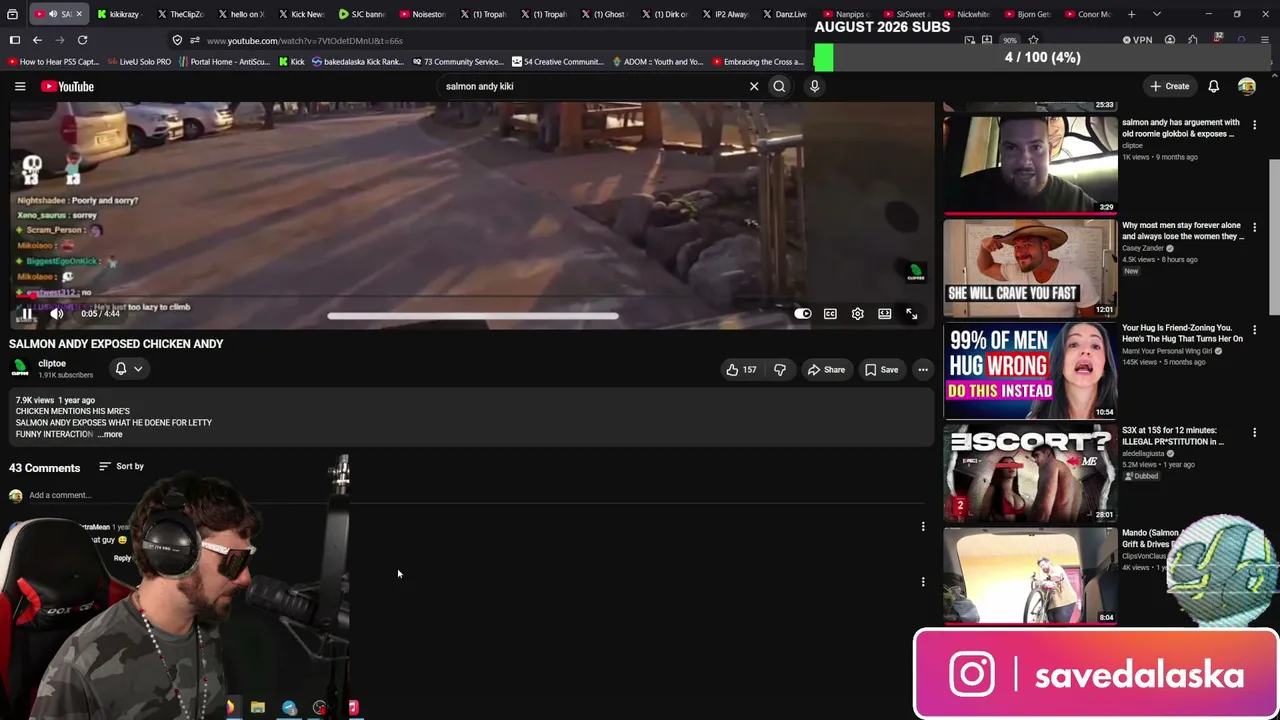Open options for 'Your Hug Is Friend-Zoning' video
The width and height of the screenshot is (1280, 720).
(1255, 329)
